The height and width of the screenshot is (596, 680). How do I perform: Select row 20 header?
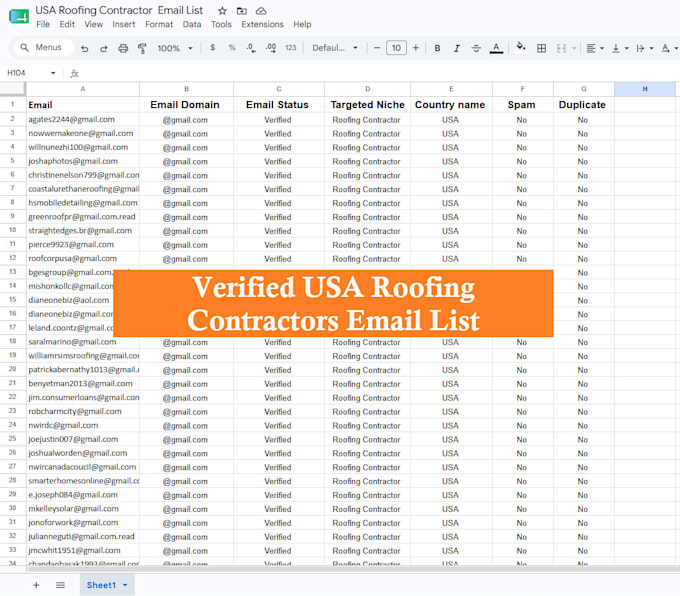click(13, 370)
